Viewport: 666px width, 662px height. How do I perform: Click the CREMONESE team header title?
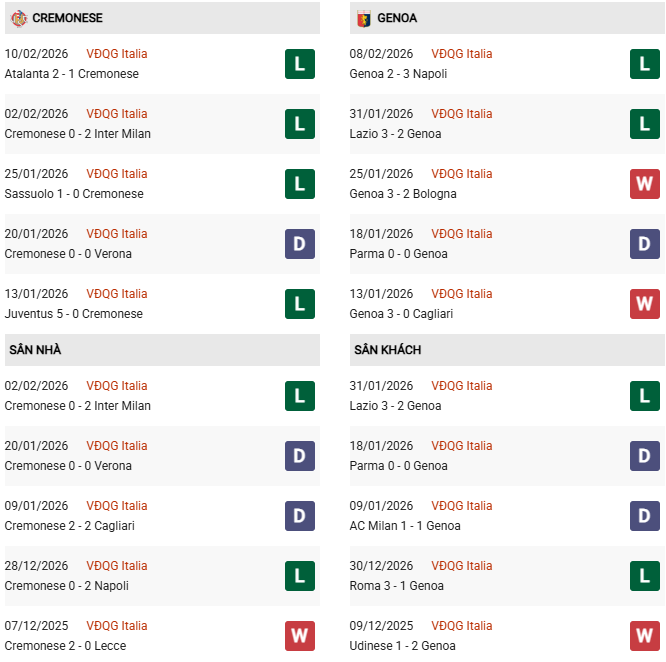pos(67,18)
